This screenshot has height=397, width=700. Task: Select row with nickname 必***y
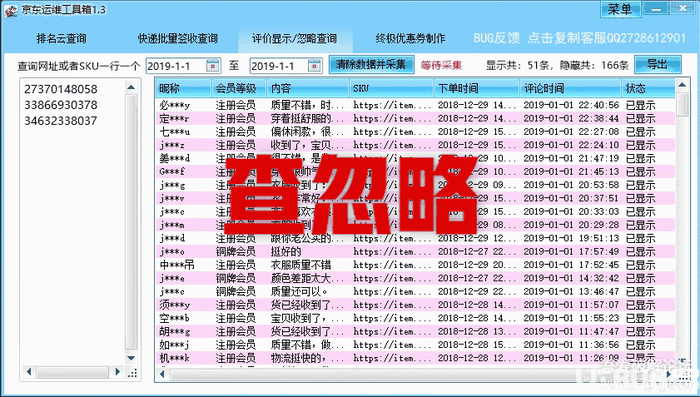416,105
